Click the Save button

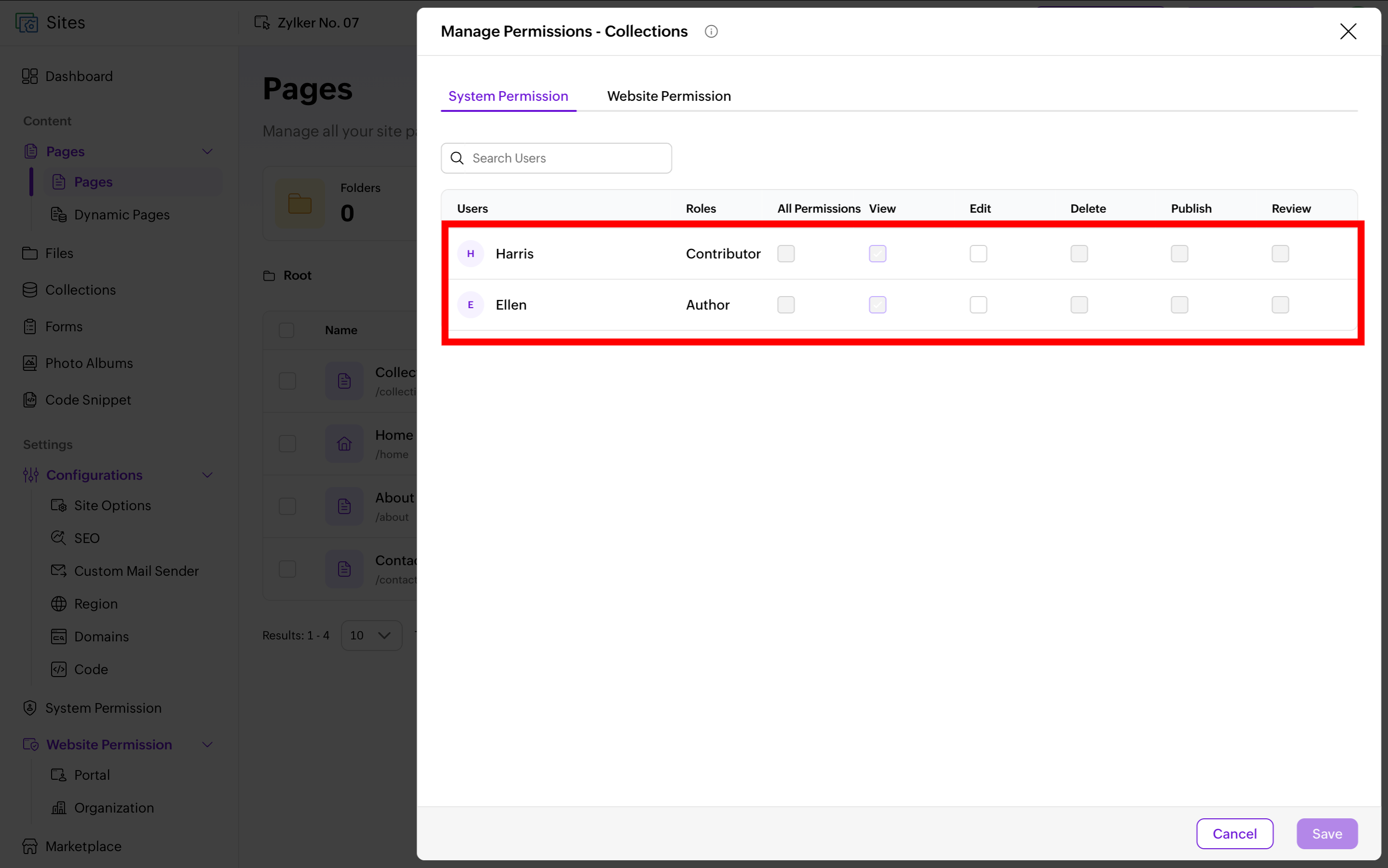(1327, 834)
